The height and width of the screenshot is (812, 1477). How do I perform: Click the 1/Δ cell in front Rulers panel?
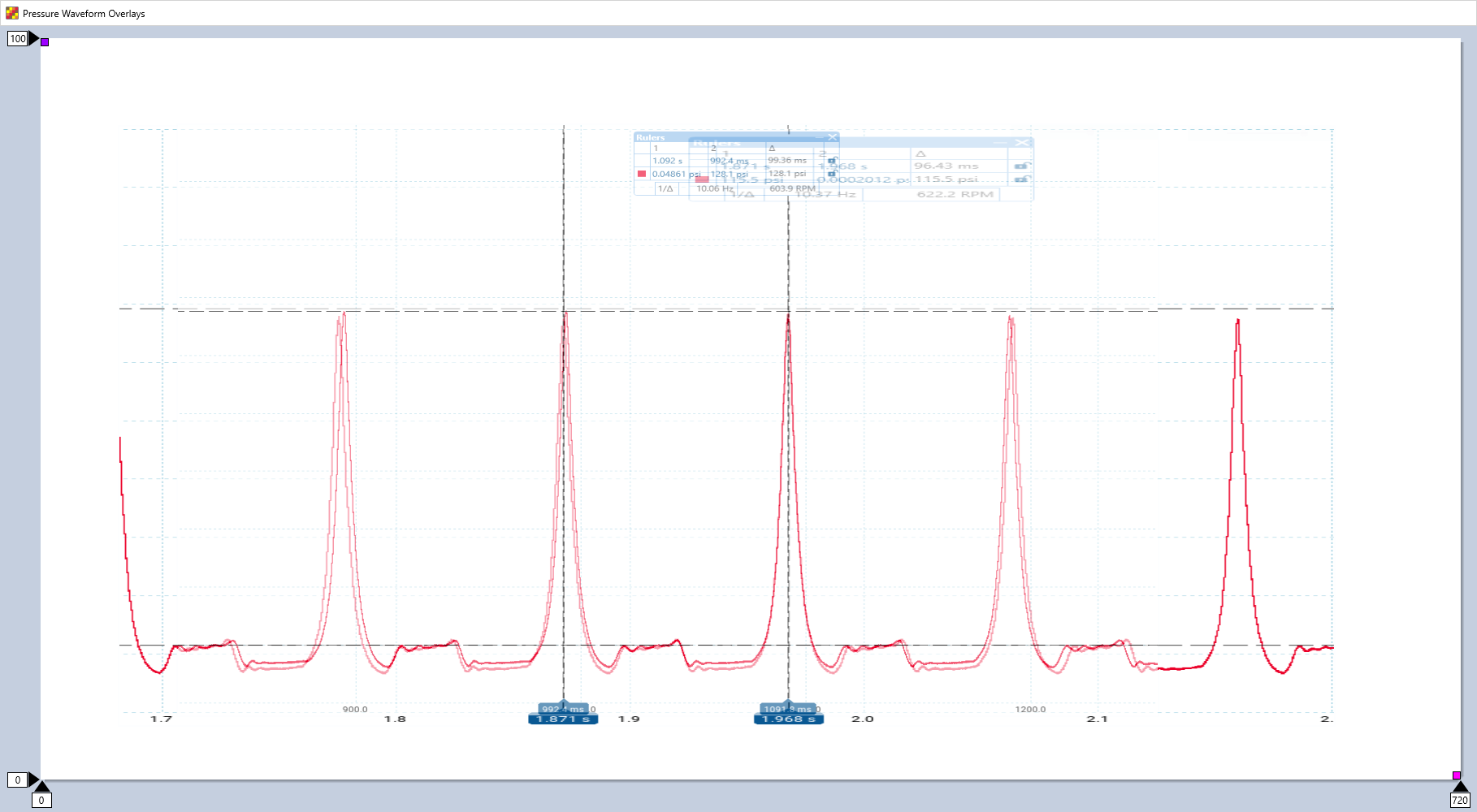tap(665, 188)
